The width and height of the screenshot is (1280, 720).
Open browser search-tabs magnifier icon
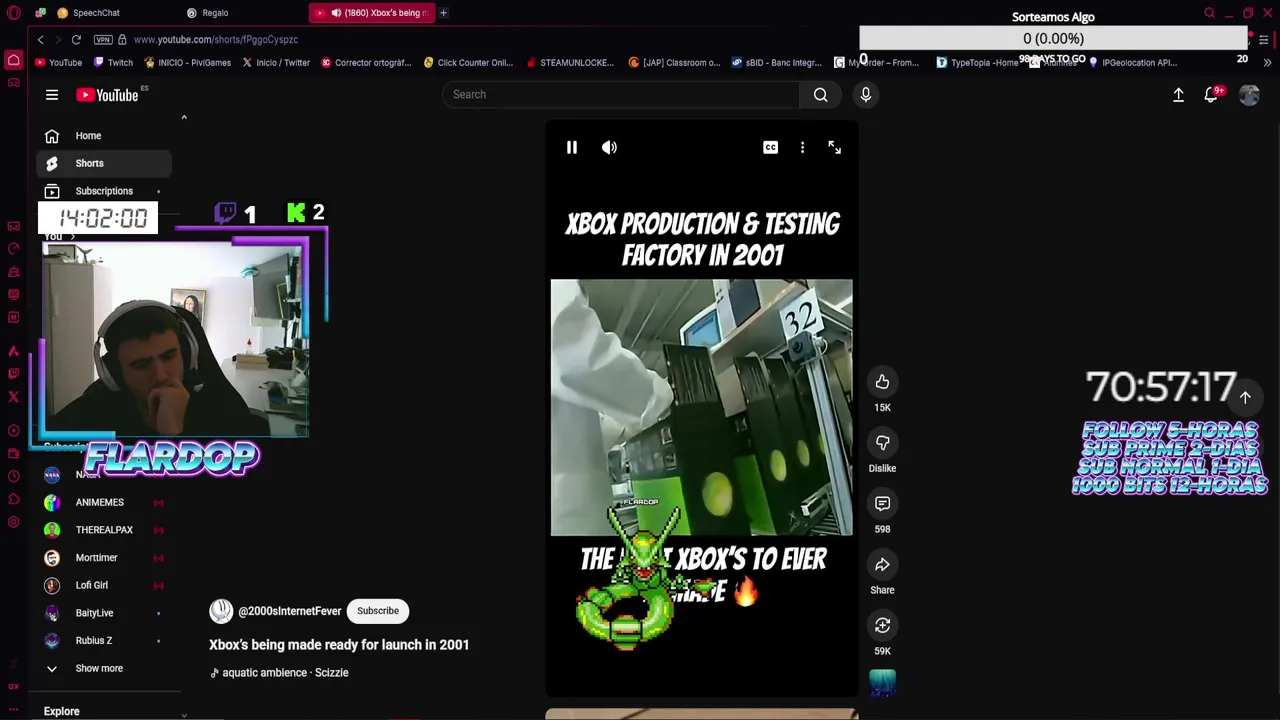pyautogui.click(x=1209, y=13)
